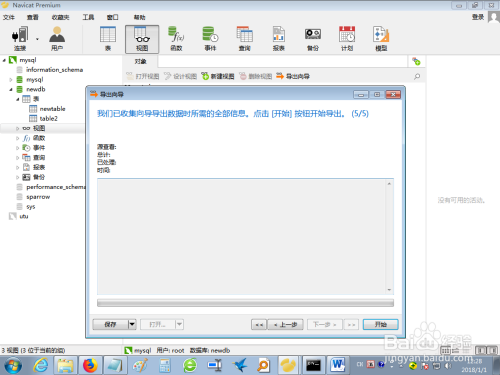Expand the 报表 node in the tree

point(18,167)
